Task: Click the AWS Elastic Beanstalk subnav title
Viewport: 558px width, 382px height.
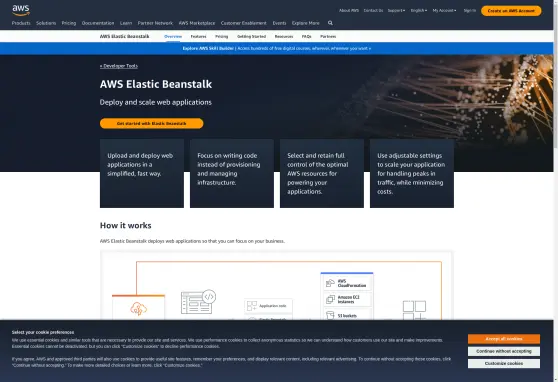Action: 125,36
